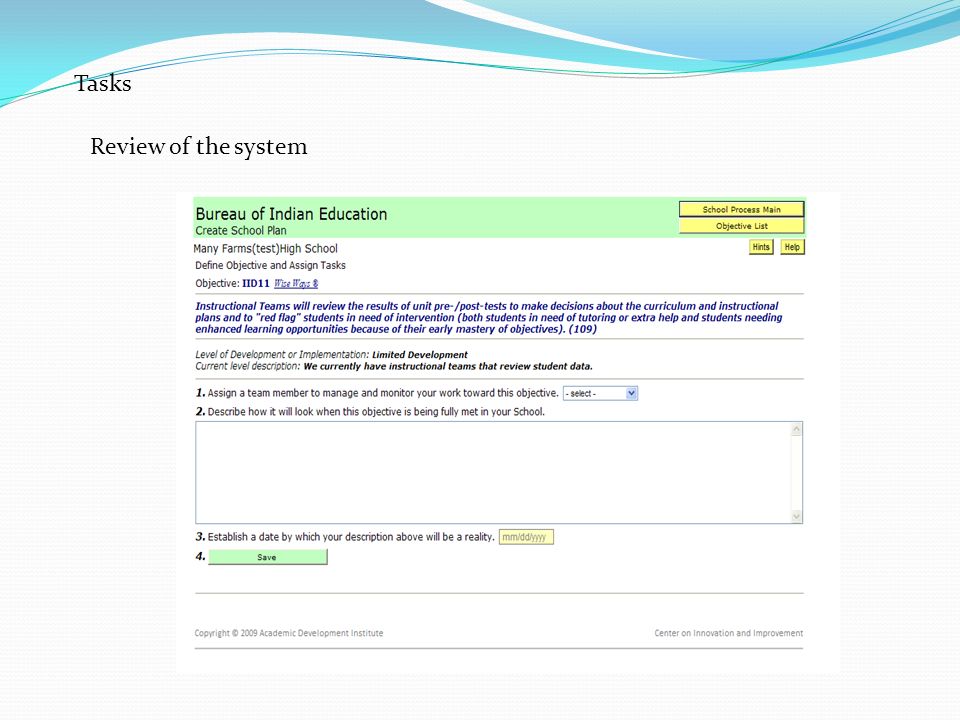Image resolution: width=960 pixels, height=720 pixels.
Task: Click the Review of the system heading
Action: point(199,147)
